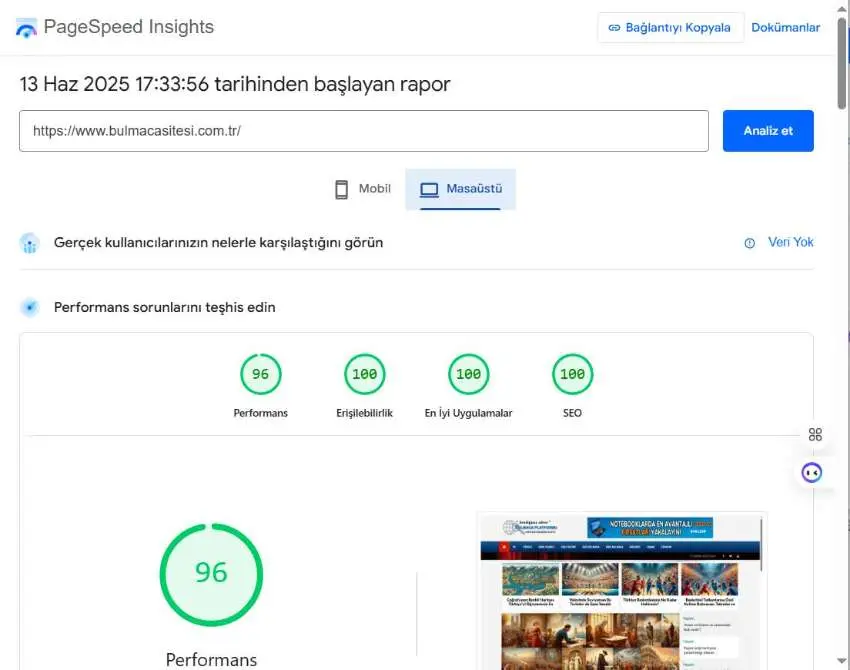This screenshot has height=670, width=850.
Task: Select the monitor icon on the Masaüstü tab
Action: click(429, 188)
